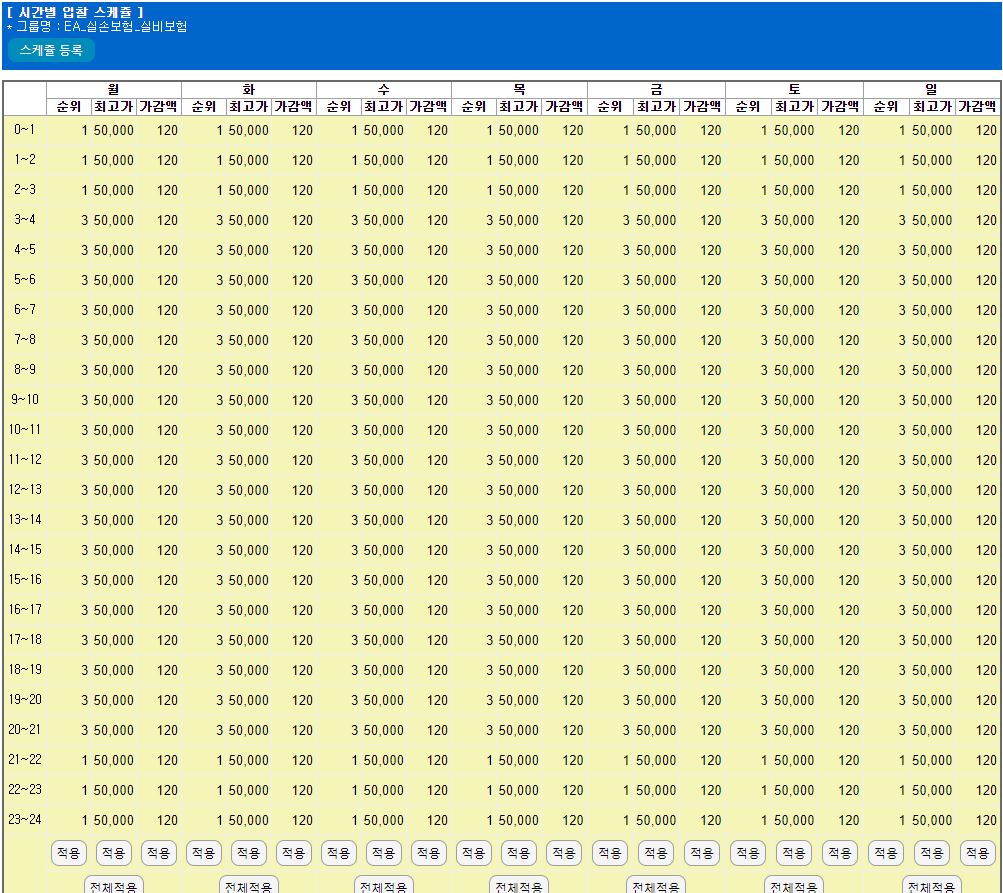Apply Sunday's 순위 column with 적용
Screen dimensions: 1003x893
pyautogui.click(x=886, y=853)
